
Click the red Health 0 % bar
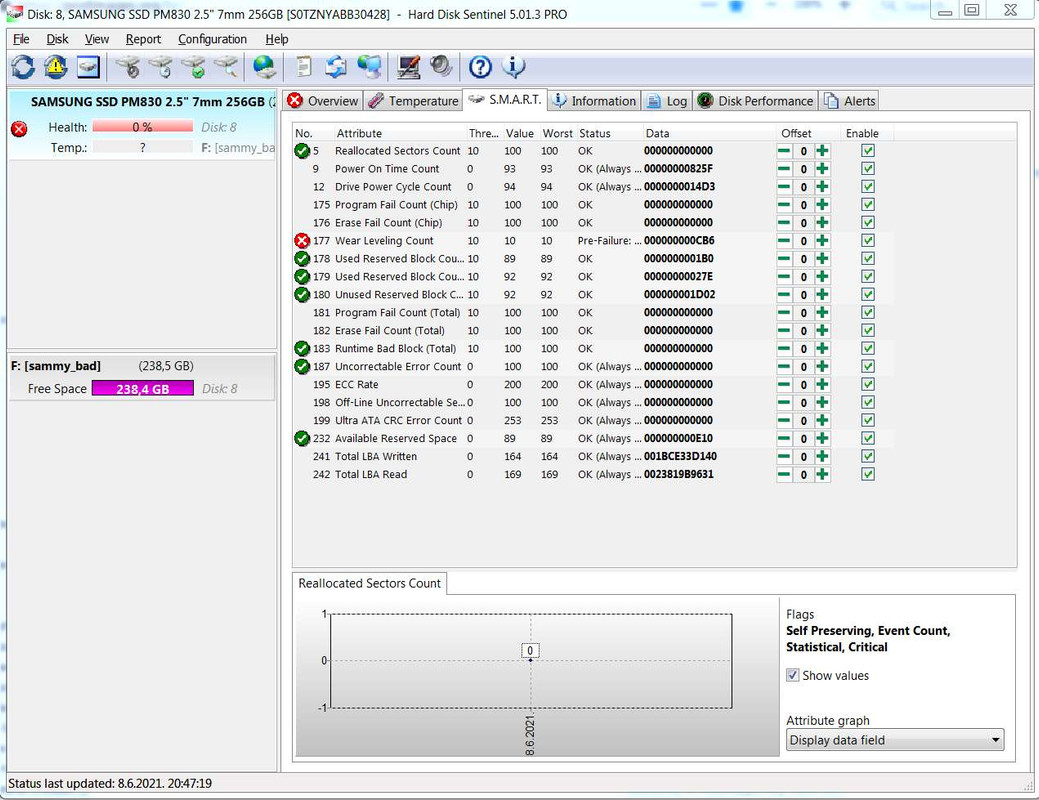[x=142, y=127]
